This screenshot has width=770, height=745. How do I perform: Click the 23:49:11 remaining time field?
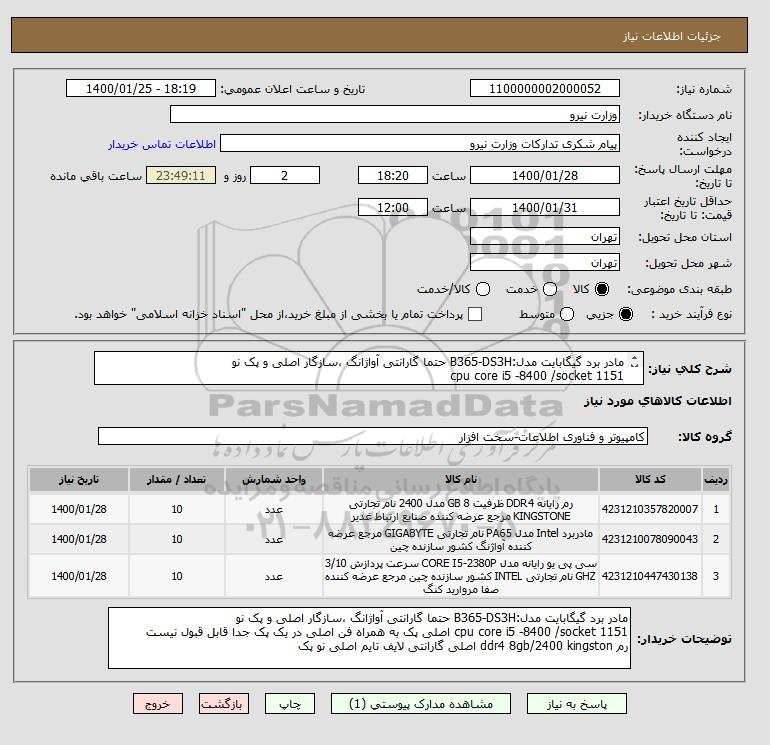coord(180,175)
